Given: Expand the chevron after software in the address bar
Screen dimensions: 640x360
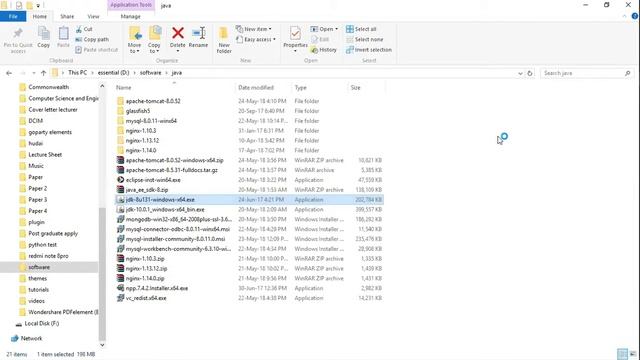Looking at the screenshot, I should [x=167, y=73].
